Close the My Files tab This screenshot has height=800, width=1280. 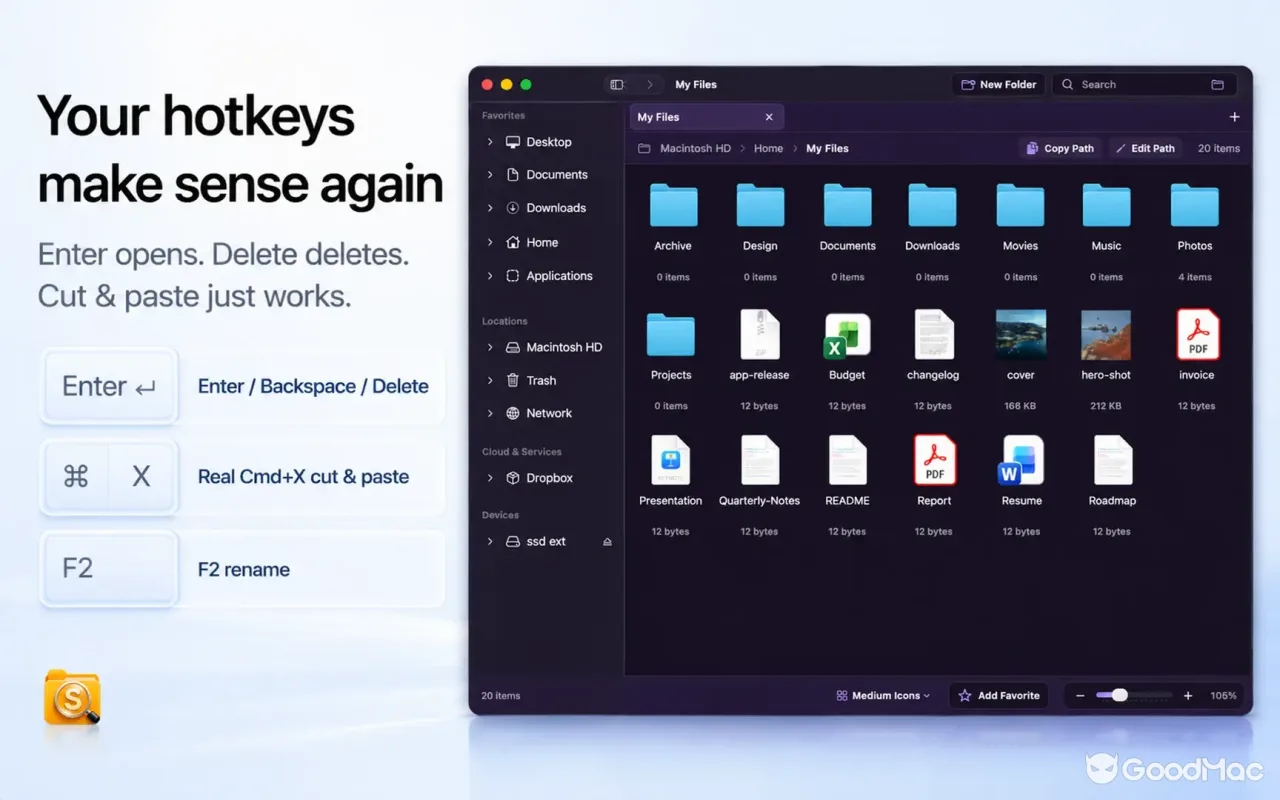(x=769, y=117)
